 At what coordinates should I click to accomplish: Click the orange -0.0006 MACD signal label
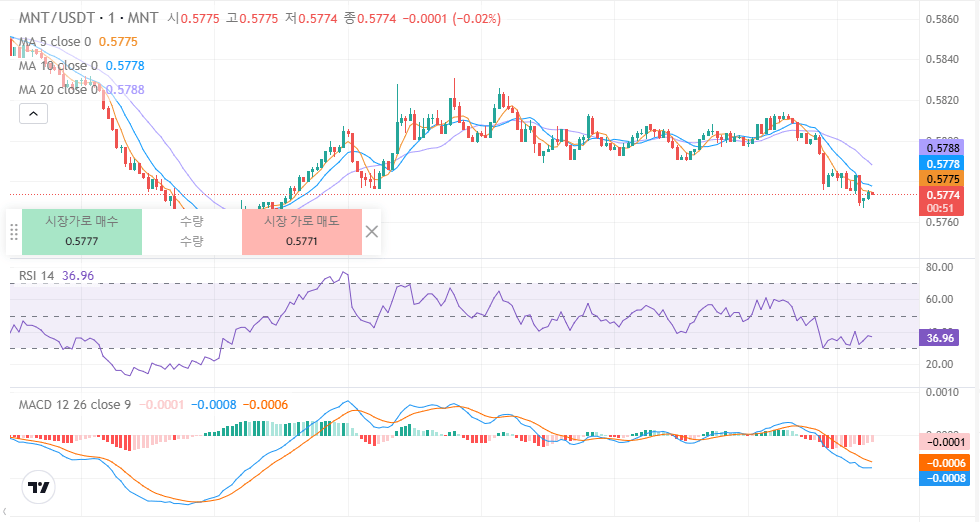[x=944, y=463]
